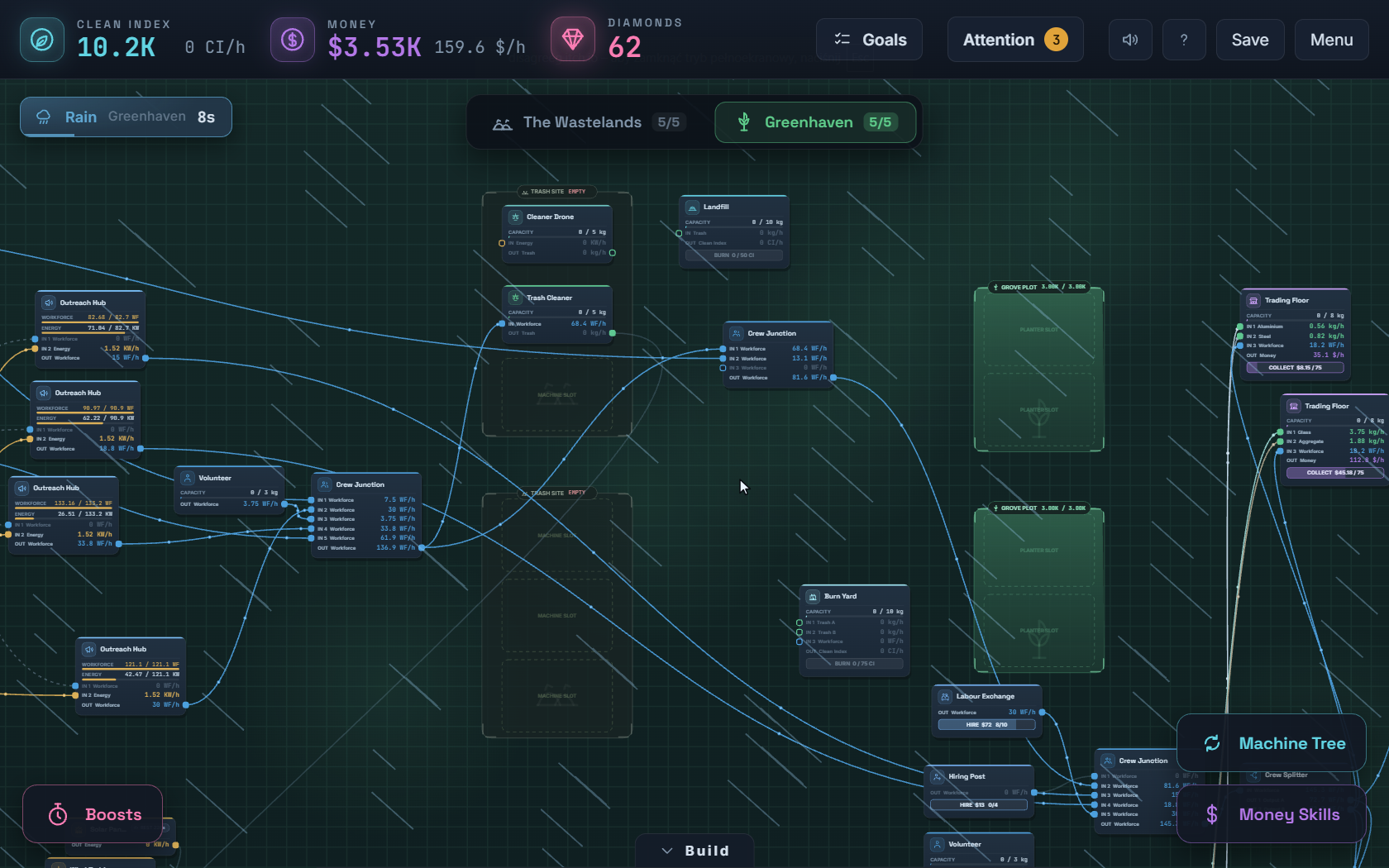Collect $8.15 from the Trading Floor
This screenshot has width=1389, height=868.
pos(1295,368)
